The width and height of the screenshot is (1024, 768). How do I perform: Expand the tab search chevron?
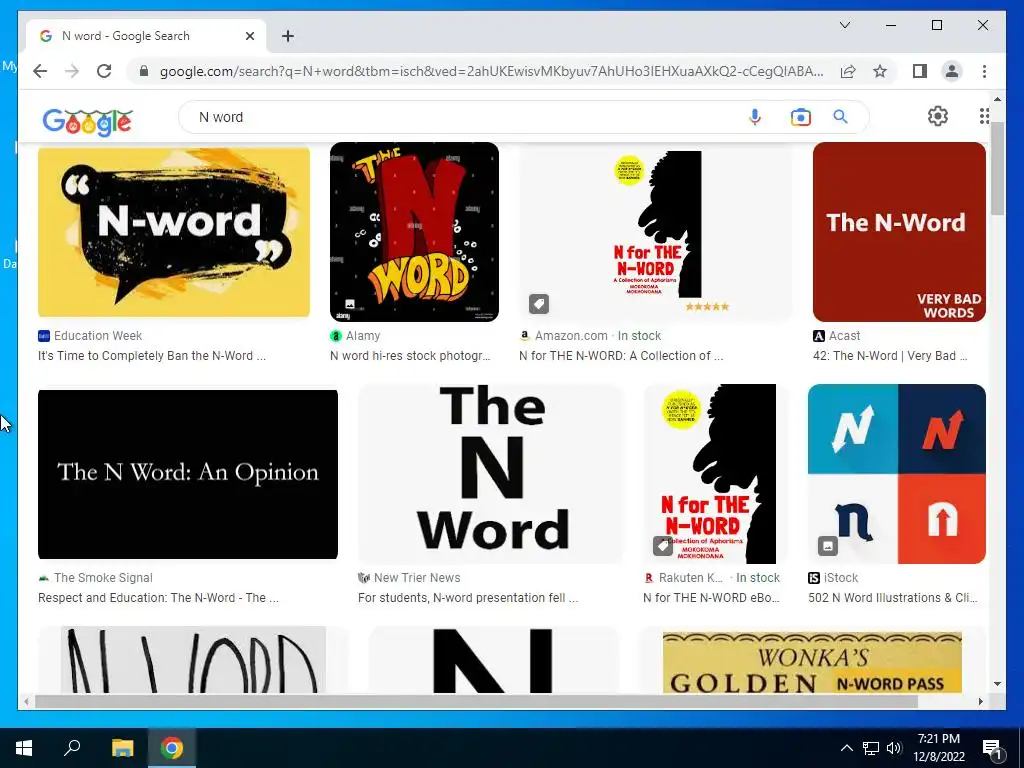[x=844, y=25]
